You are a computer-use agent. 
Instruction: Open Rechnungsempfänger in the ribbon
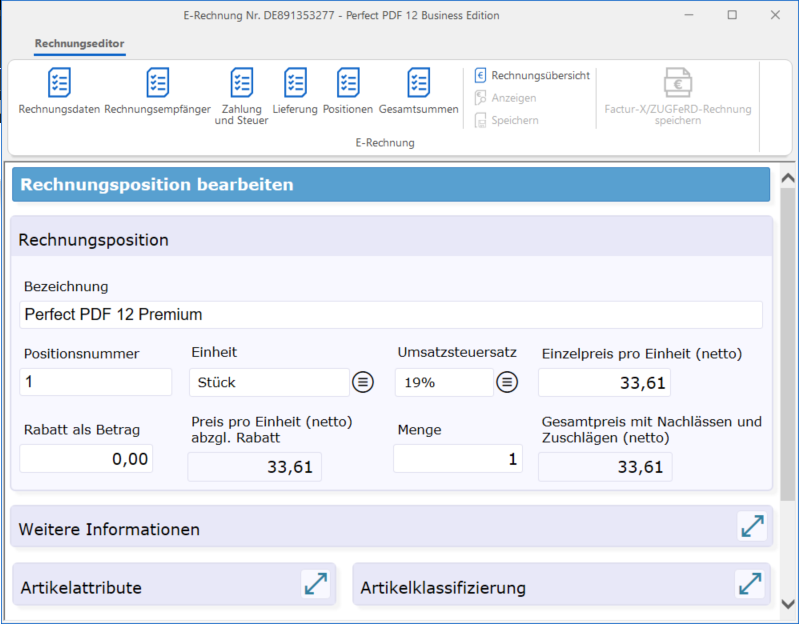point(158,83)
